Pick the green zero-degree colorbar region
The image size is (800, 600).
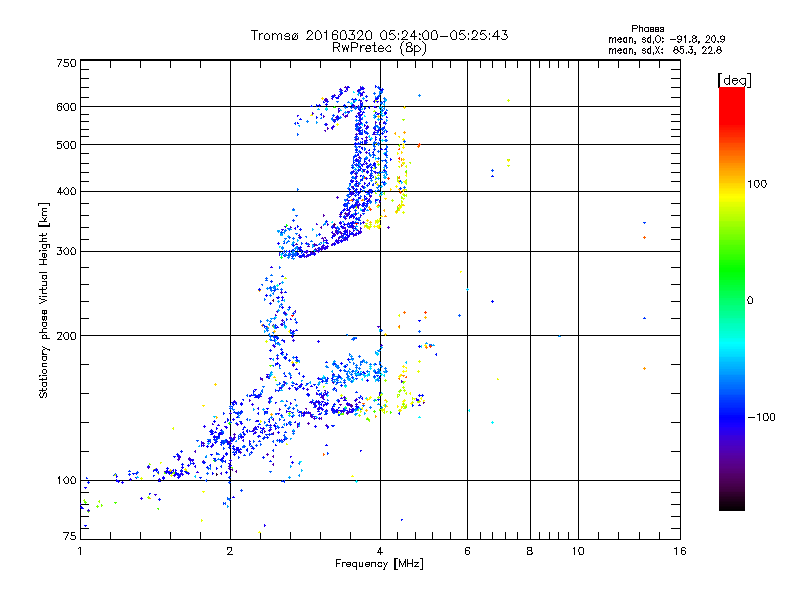click(732, 300)
